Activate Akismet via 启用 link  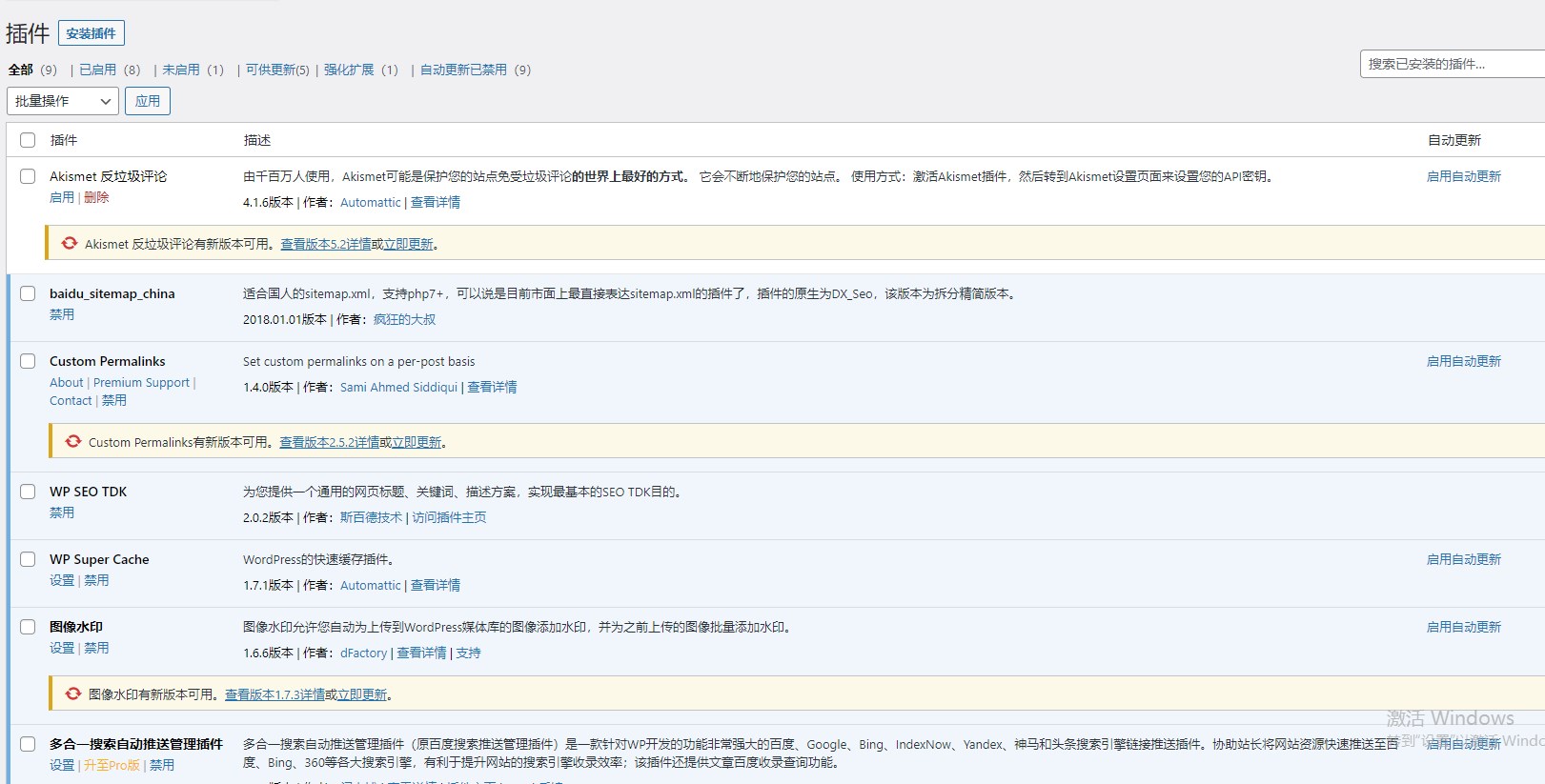61,197
